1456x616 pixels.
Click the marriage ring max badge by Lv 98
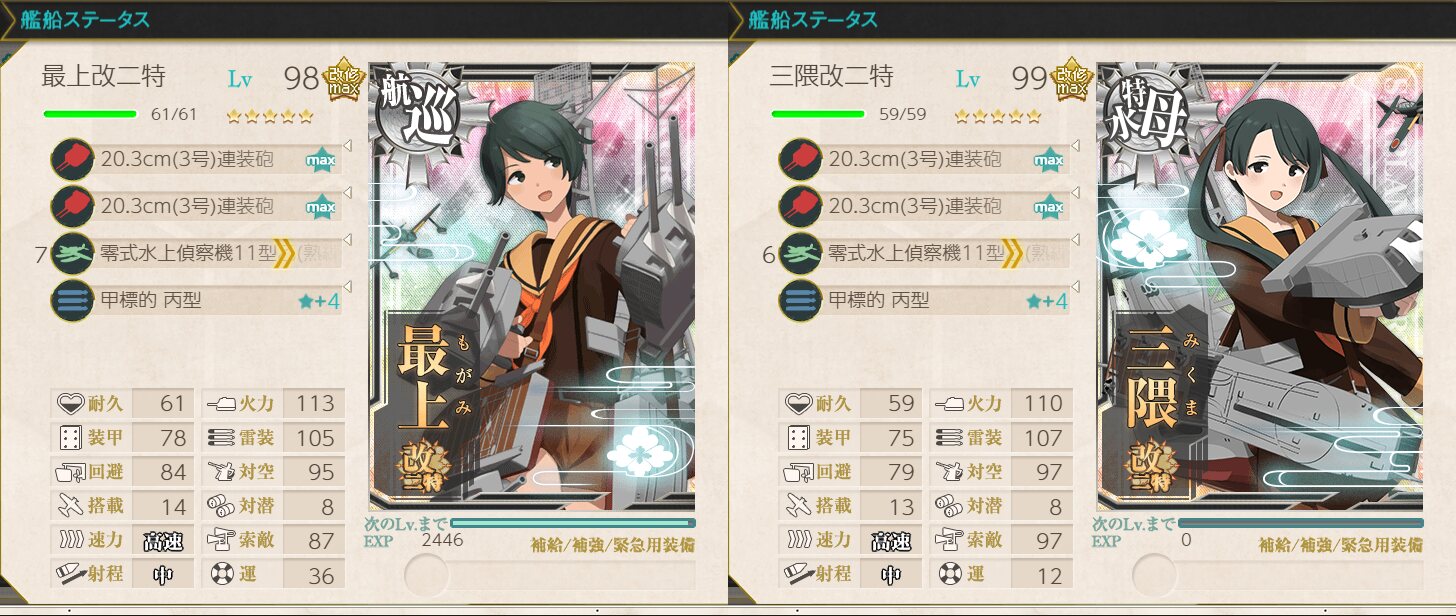point(344,77)
